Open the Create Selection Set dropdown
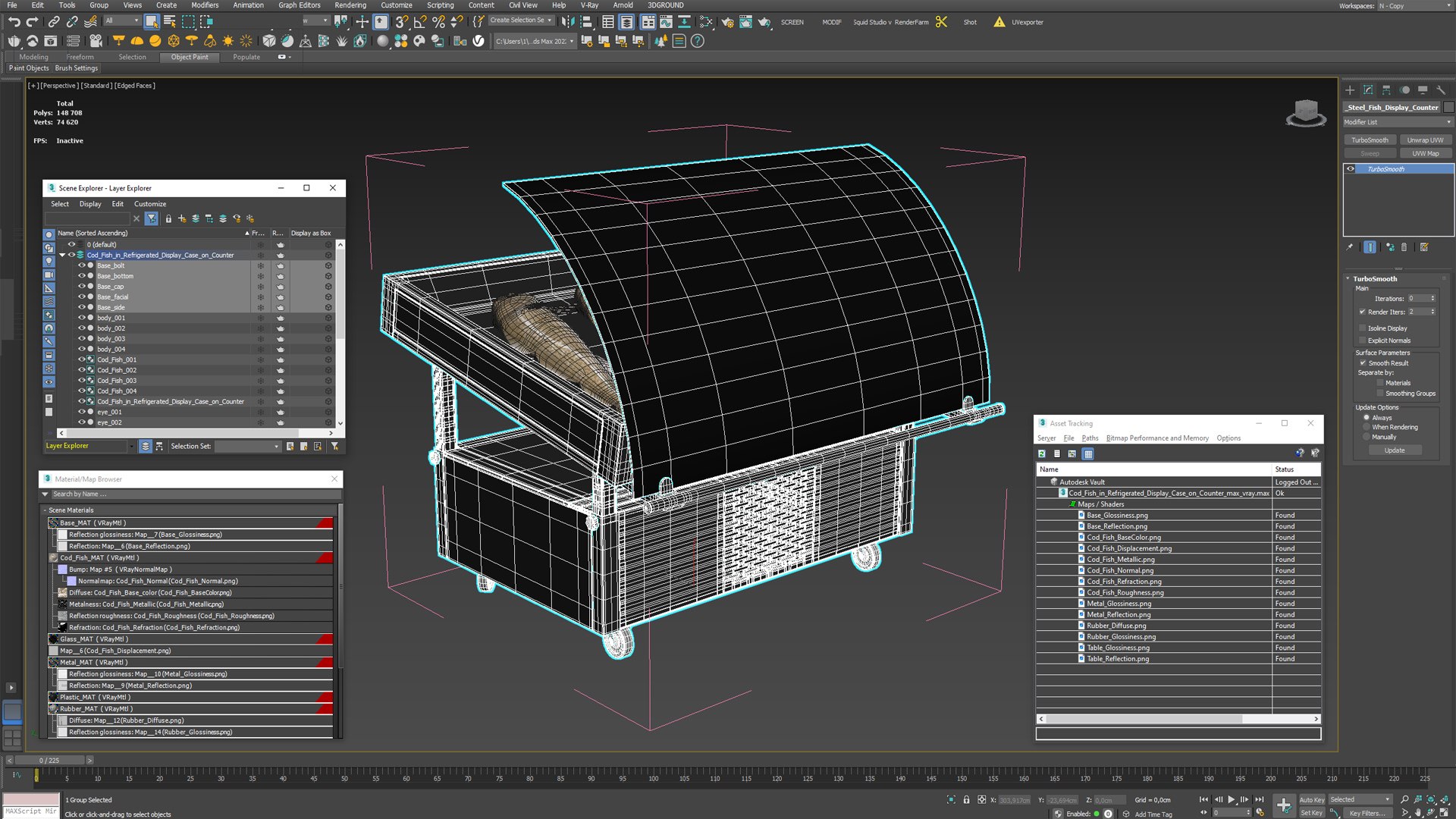1456x819 pixels. (x=521, y=20)
